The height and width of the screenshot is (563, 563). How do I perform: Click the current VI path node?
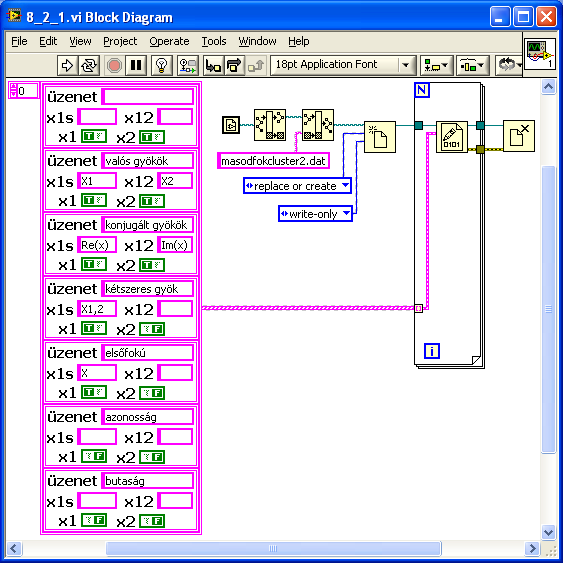[x=231, y=125]
